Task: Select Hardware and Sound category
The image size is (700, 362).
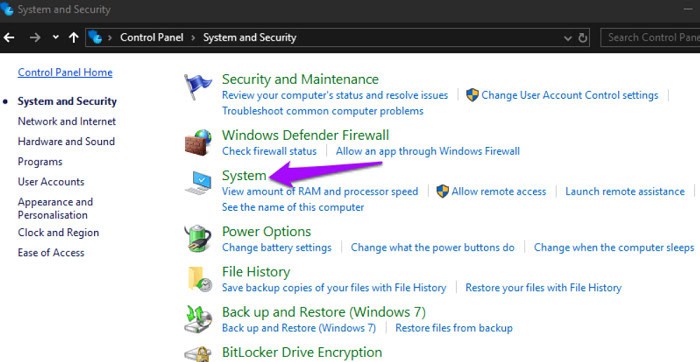Action: [66, 141]
